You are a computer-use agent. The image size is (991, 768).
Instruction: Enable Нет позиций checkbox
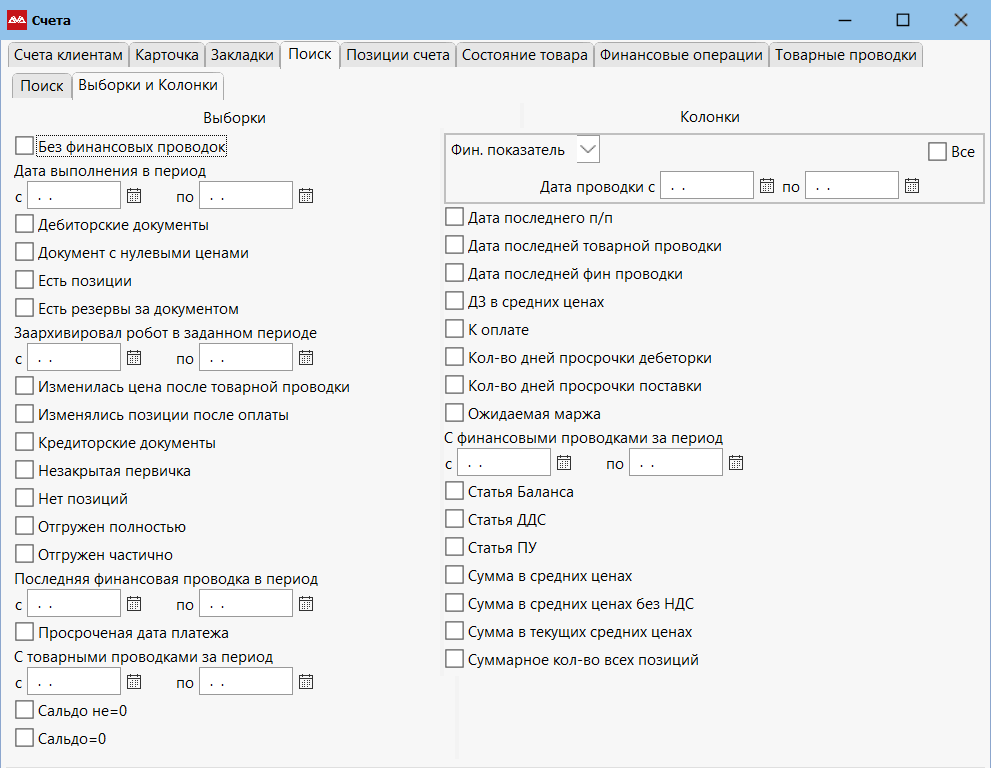[24, 498]
